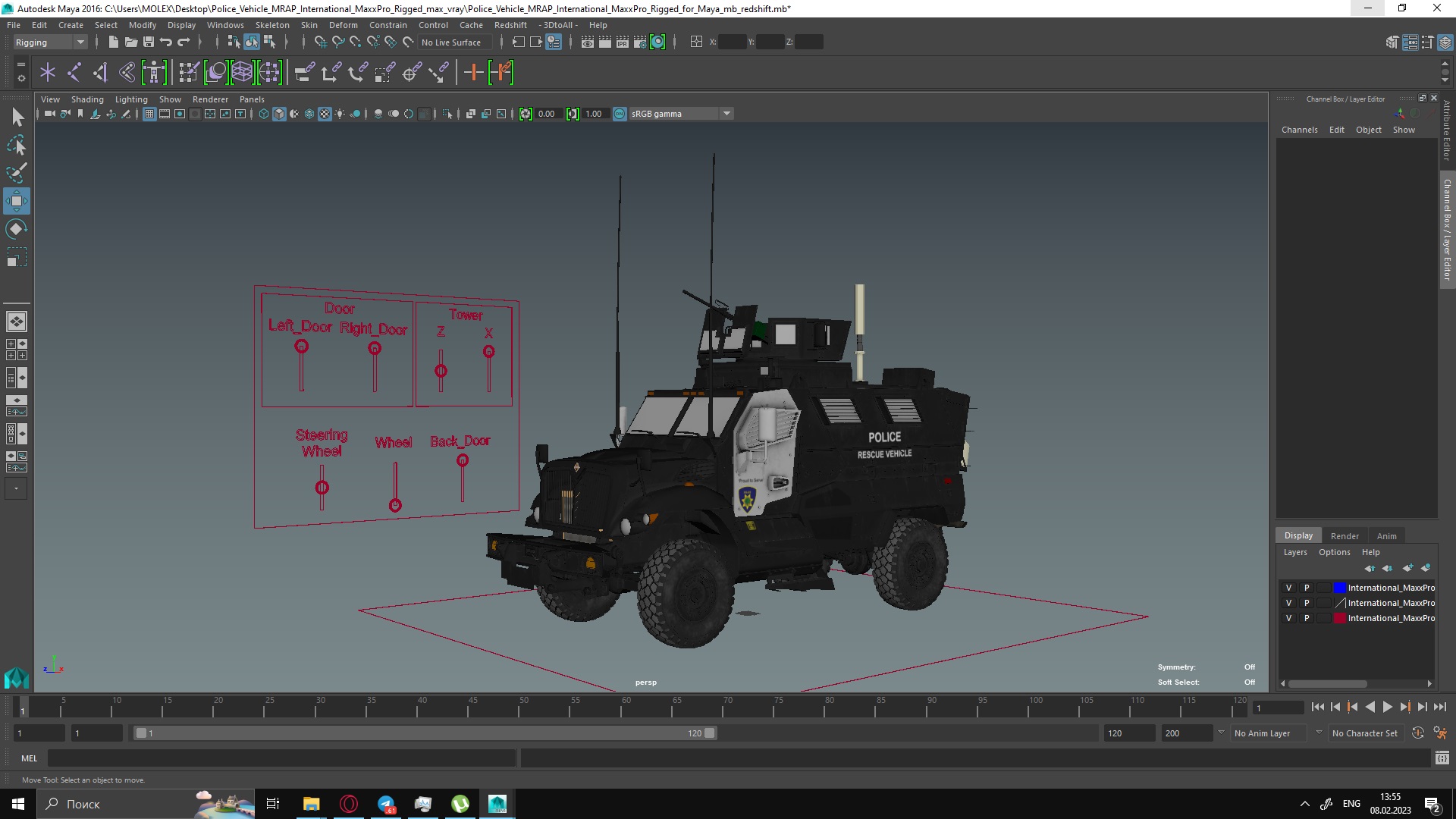Viewport: 1456px width, 819px height.
Task: Select the Select tool arrow in toolbox
Action: [x=17, y=117]
